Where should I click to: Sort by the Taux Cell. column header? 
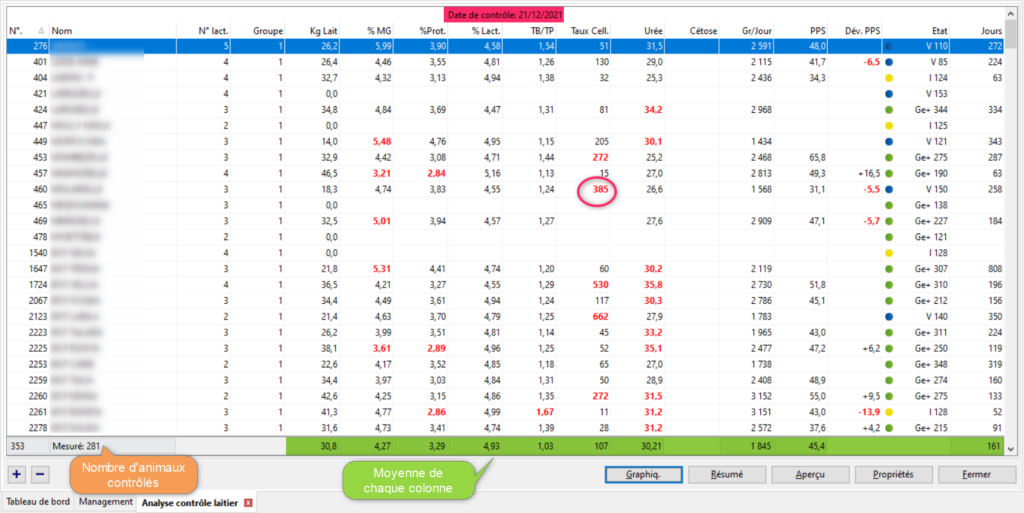[x=592, y=31]
